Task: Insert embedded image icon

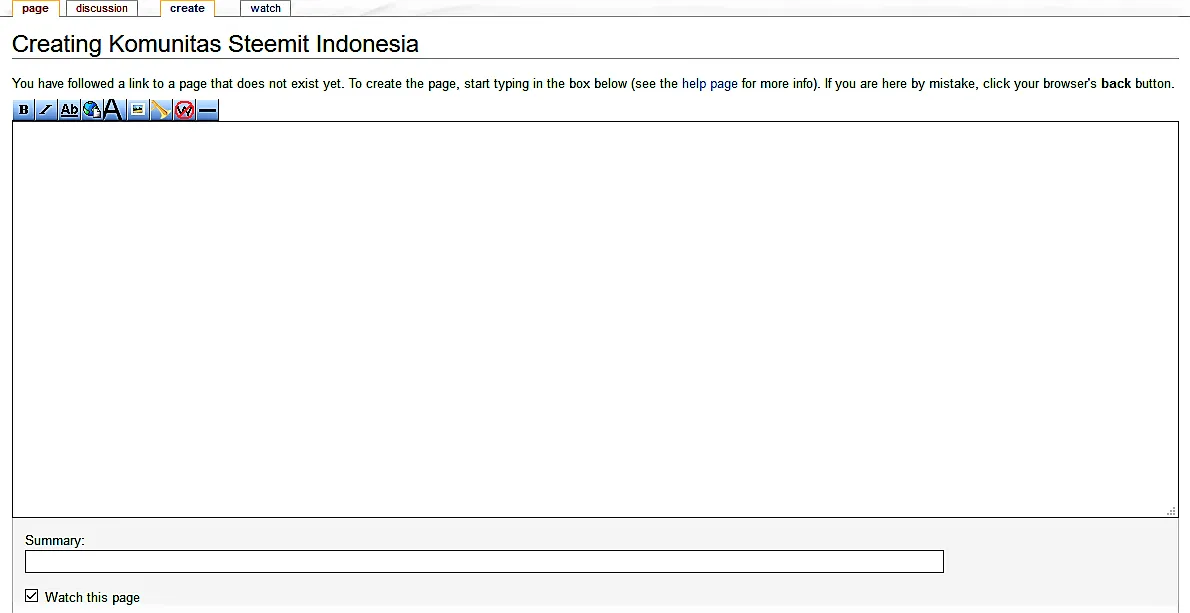Action: point(137,110)
